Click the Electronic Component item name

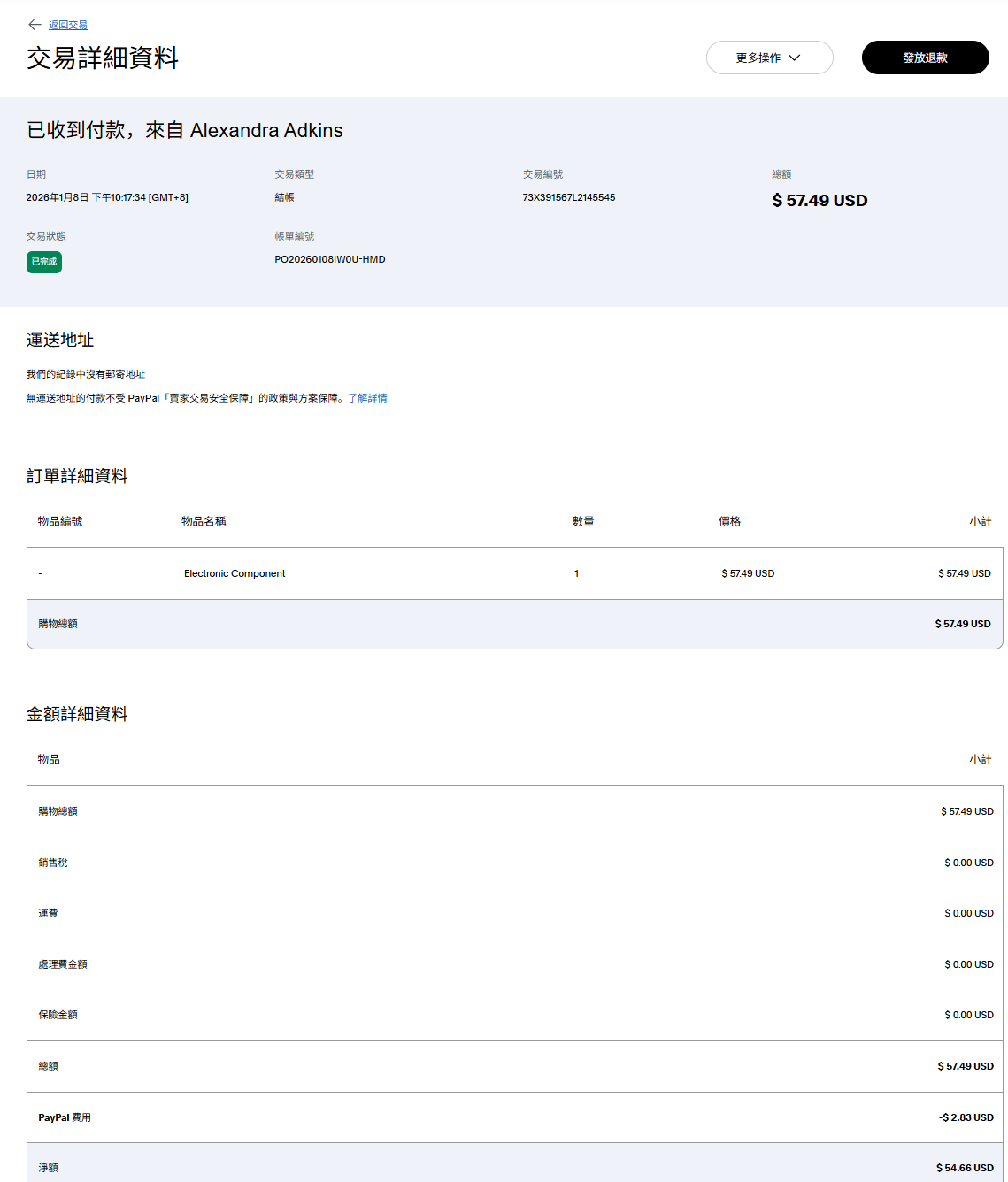[235, 573]
